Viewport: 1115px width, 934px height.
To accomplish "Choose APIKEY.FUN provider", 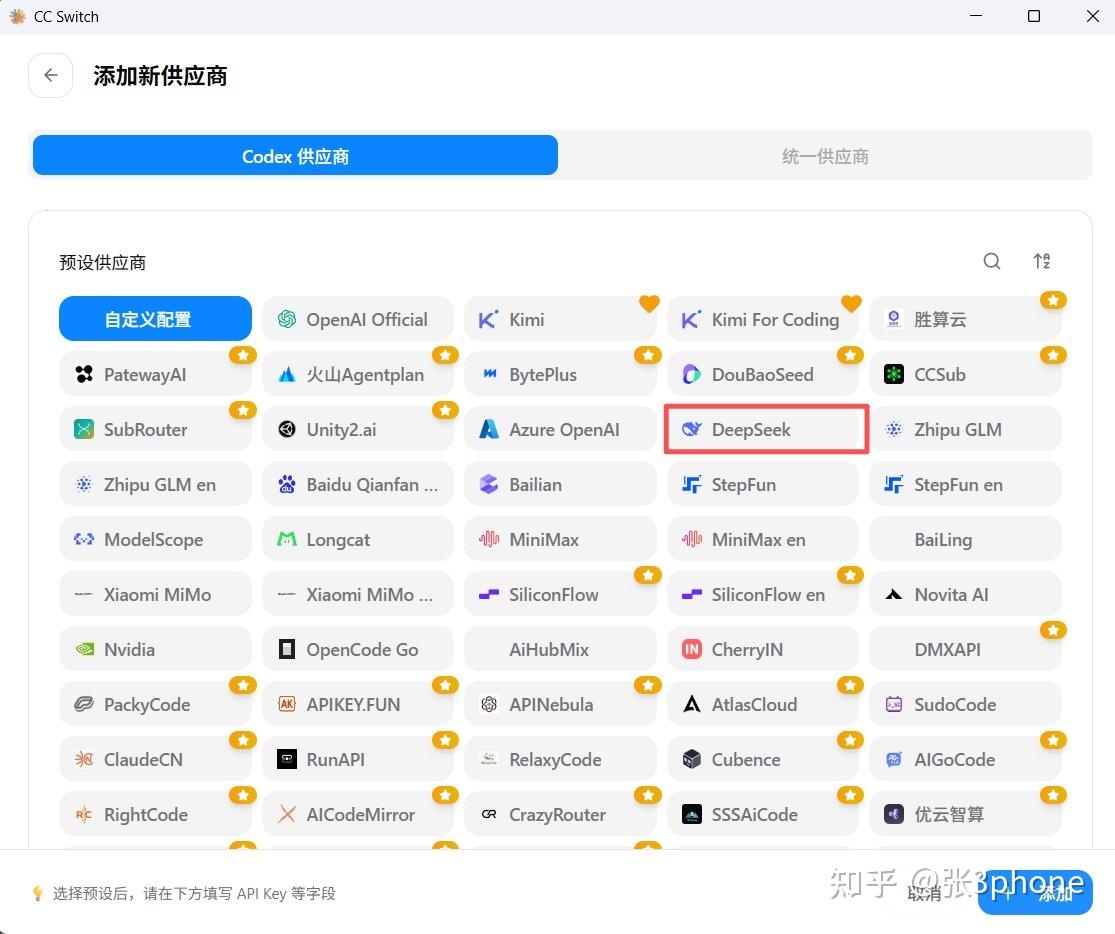I will point(358,704).
